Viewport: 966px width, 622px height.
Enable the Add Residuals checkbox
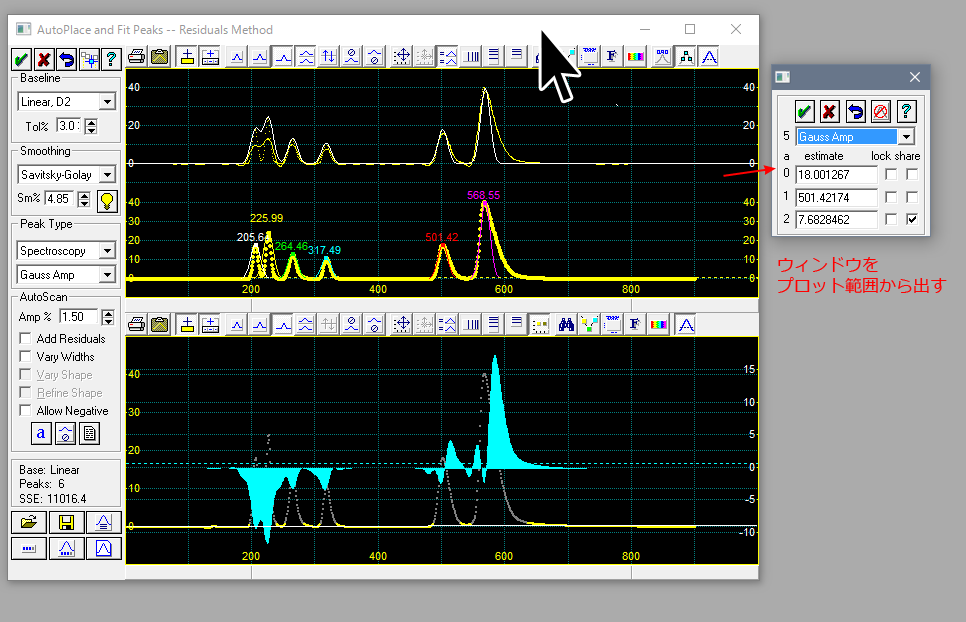(x=26, y=339)
